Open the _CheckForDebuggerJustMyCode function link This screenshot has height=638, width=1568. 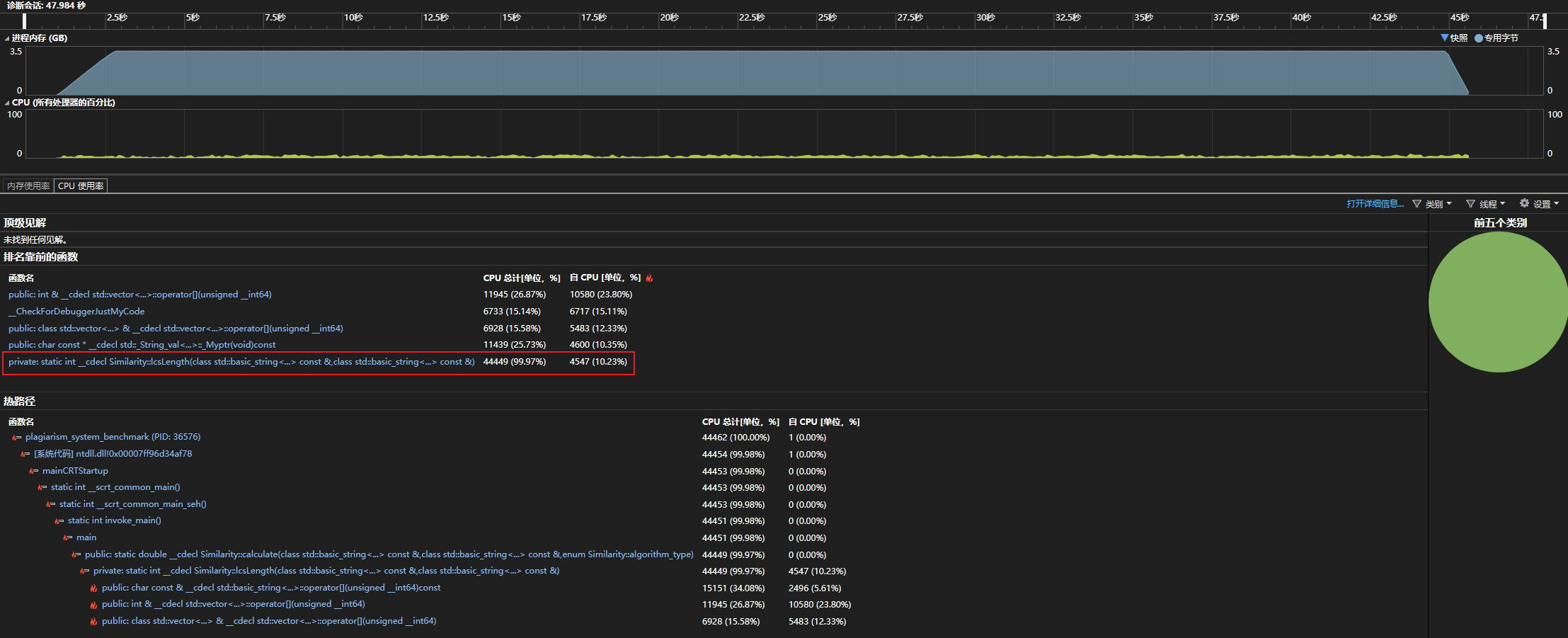(x=76, y=312)
